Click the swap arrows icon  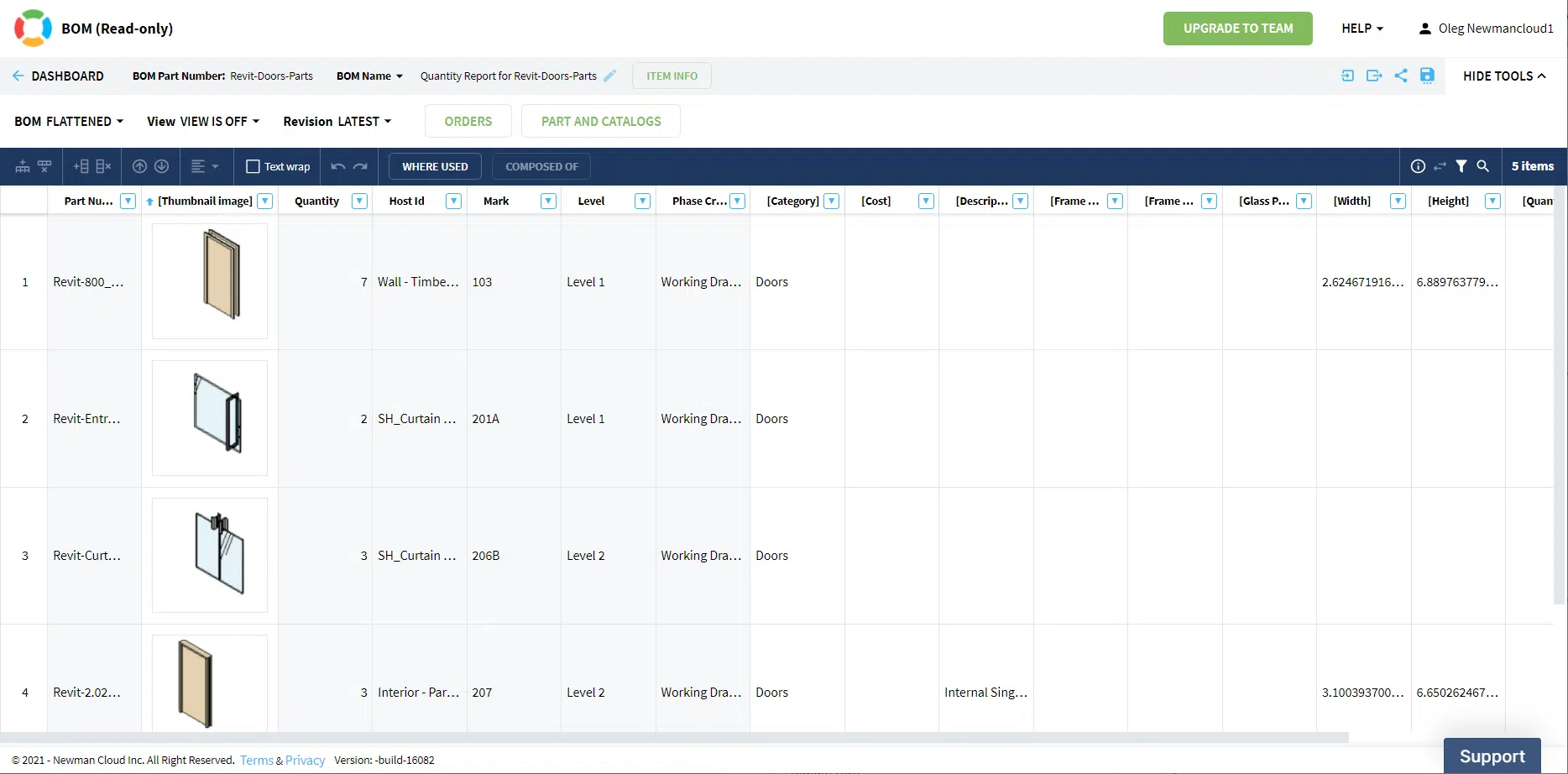(1440, 166)
